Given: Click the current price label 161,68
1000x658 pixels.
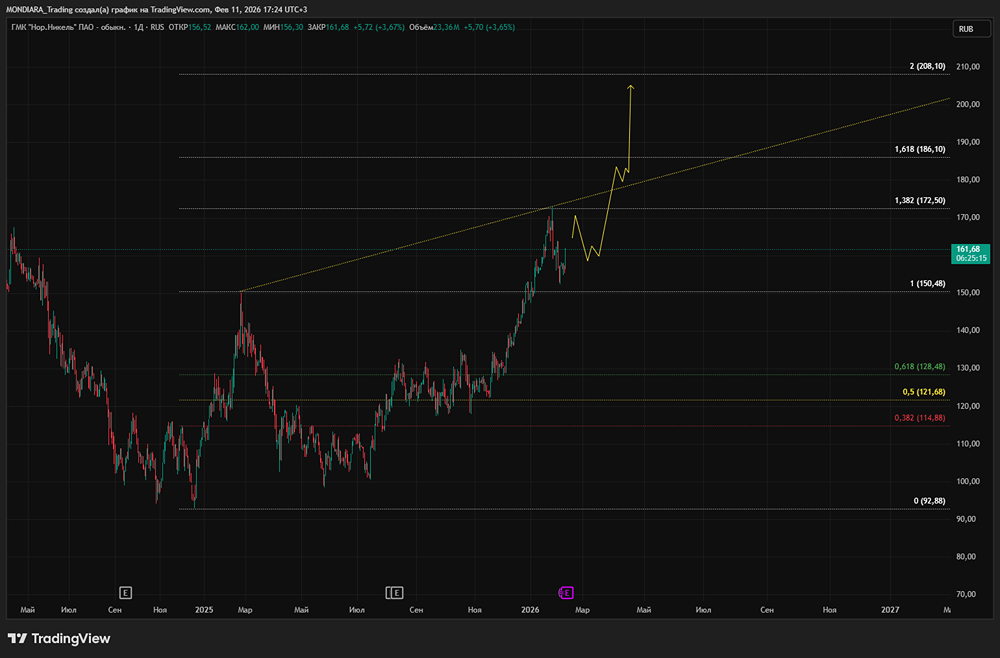Looking at the screenshot, I should tap(970, 254).
